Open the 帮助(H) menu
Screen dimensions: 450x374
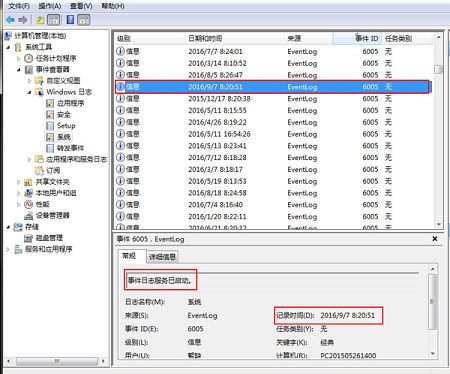[113, 6]
